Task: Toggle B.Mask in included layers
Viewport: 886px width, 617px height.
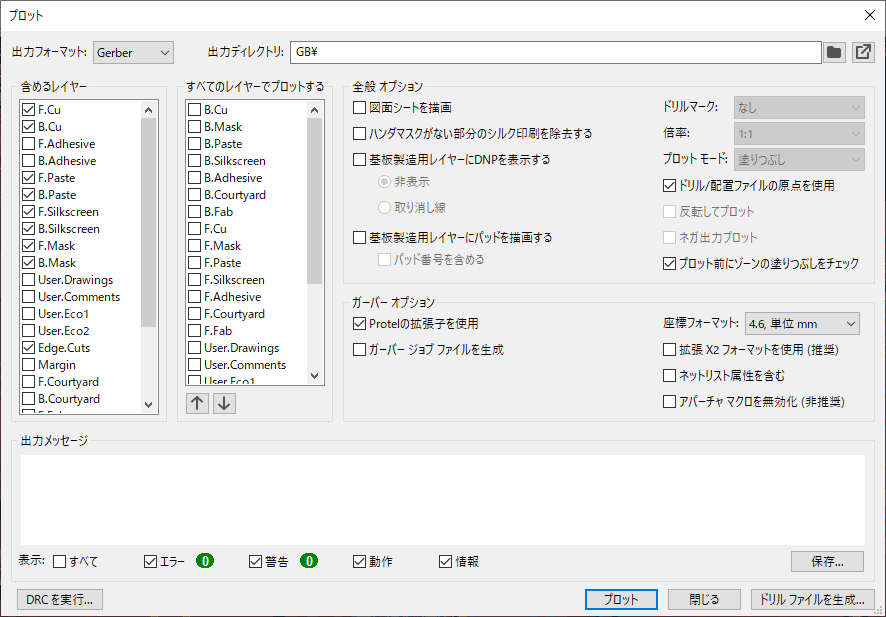Action: click(28, 263)
